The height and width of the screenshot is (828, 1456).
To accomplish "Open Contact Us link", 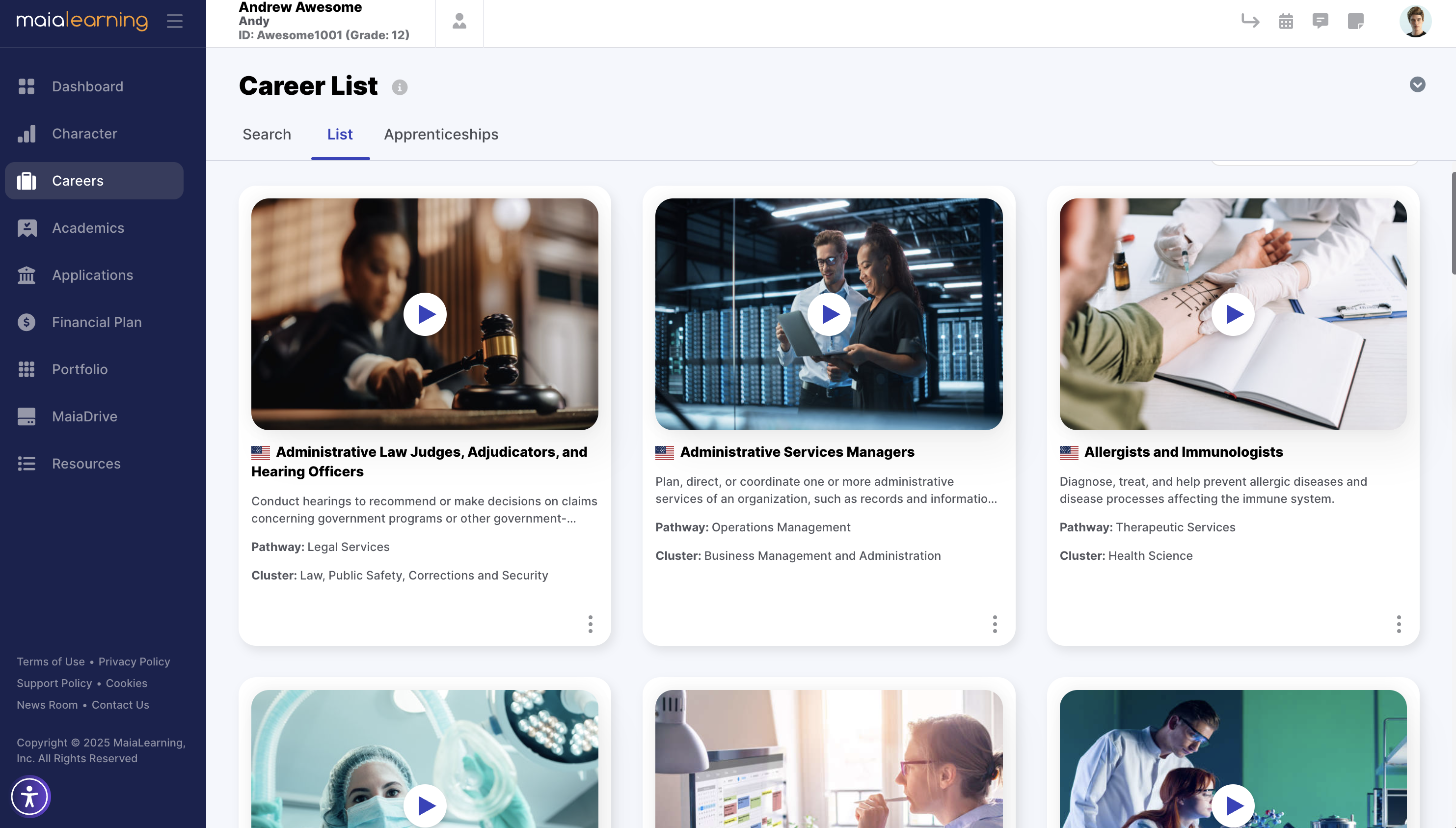I will click(120, 705).
